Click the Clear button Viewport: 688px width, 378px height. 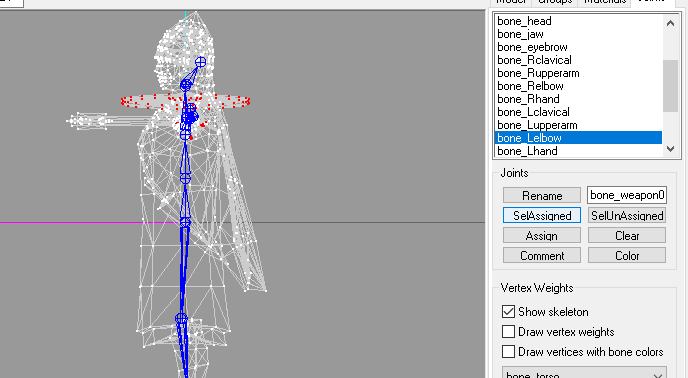[x=627, y=236]
